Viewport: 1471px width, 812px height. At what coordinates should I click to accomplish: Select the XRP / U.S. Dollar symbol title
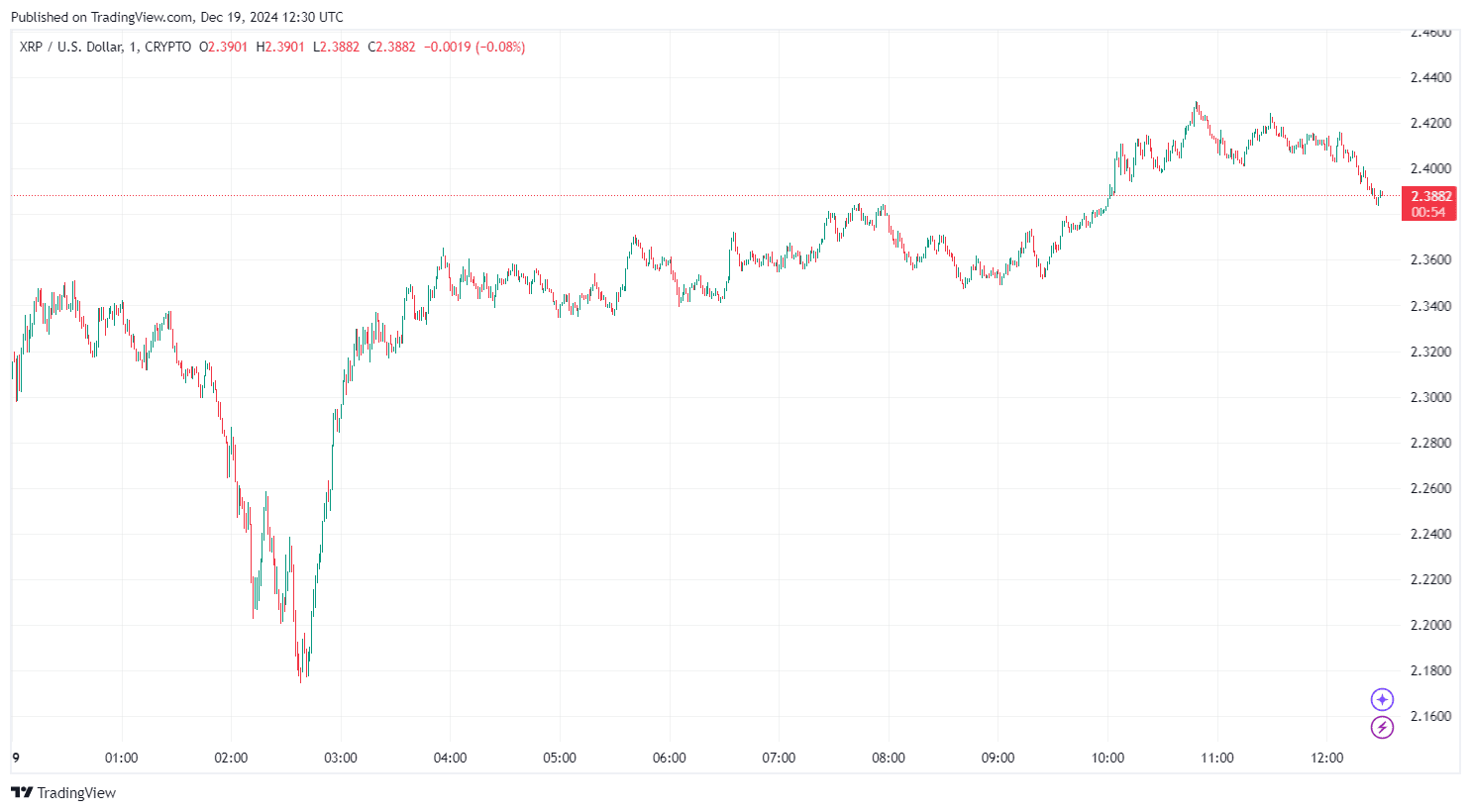tap(105, 47)
